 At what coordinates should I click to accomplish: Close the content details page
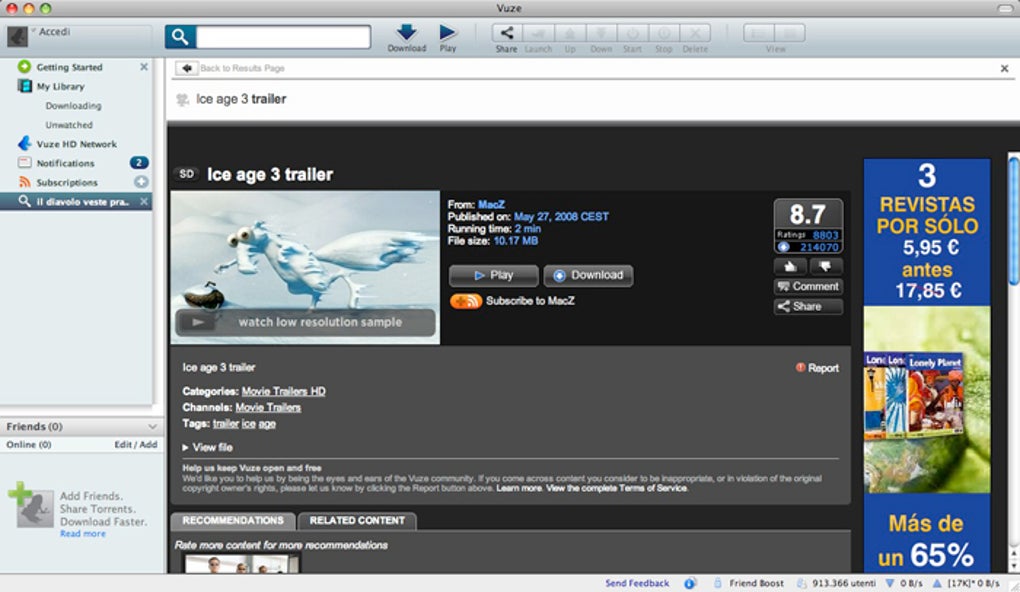pyautogui.click(x=1004, y=68)
